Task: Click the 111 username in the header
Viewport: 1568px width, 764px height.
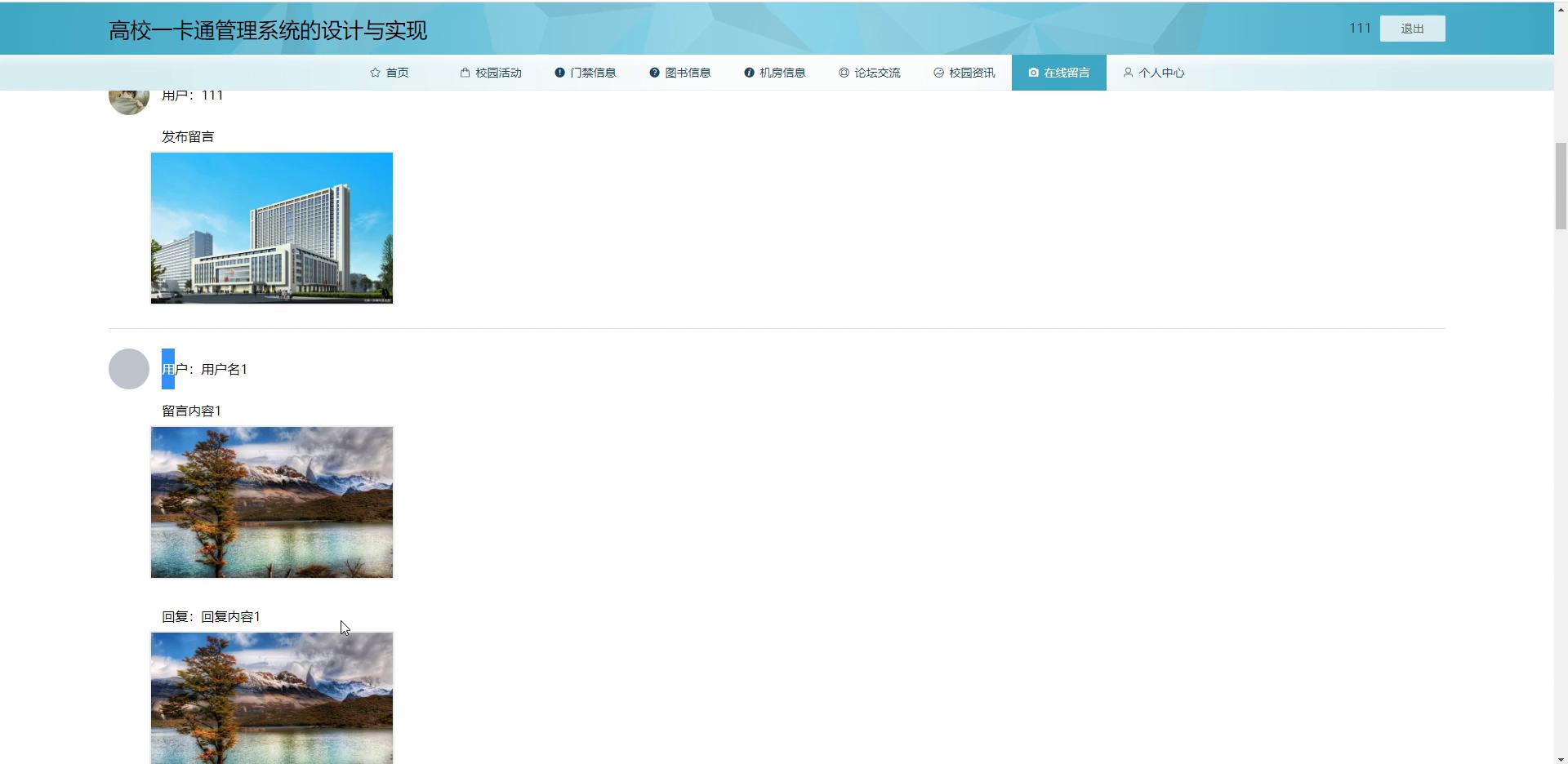Action: coord(1360,28)
